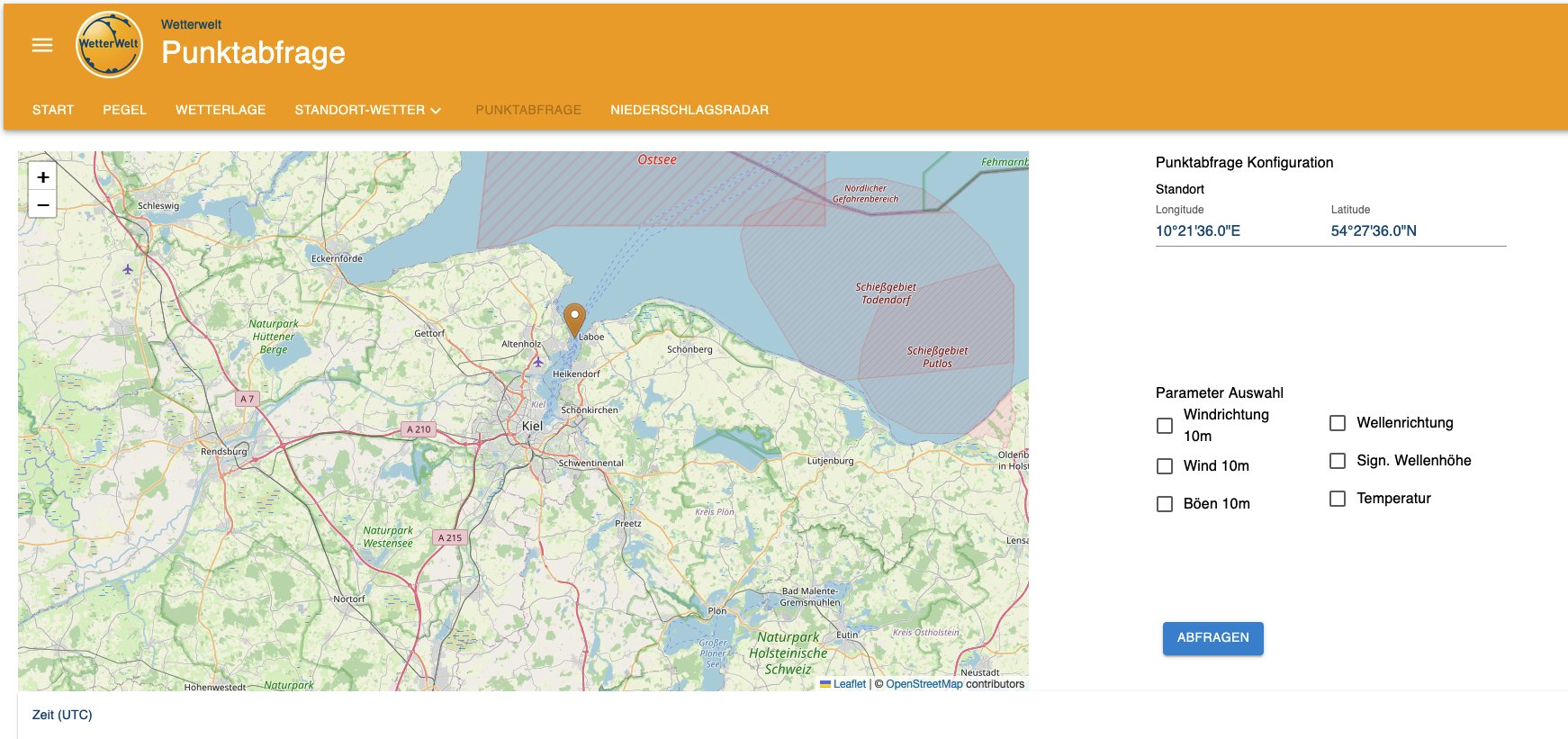Go to the Pegel tab
Screen dimensions: 1568x739
tap(124, 110)
